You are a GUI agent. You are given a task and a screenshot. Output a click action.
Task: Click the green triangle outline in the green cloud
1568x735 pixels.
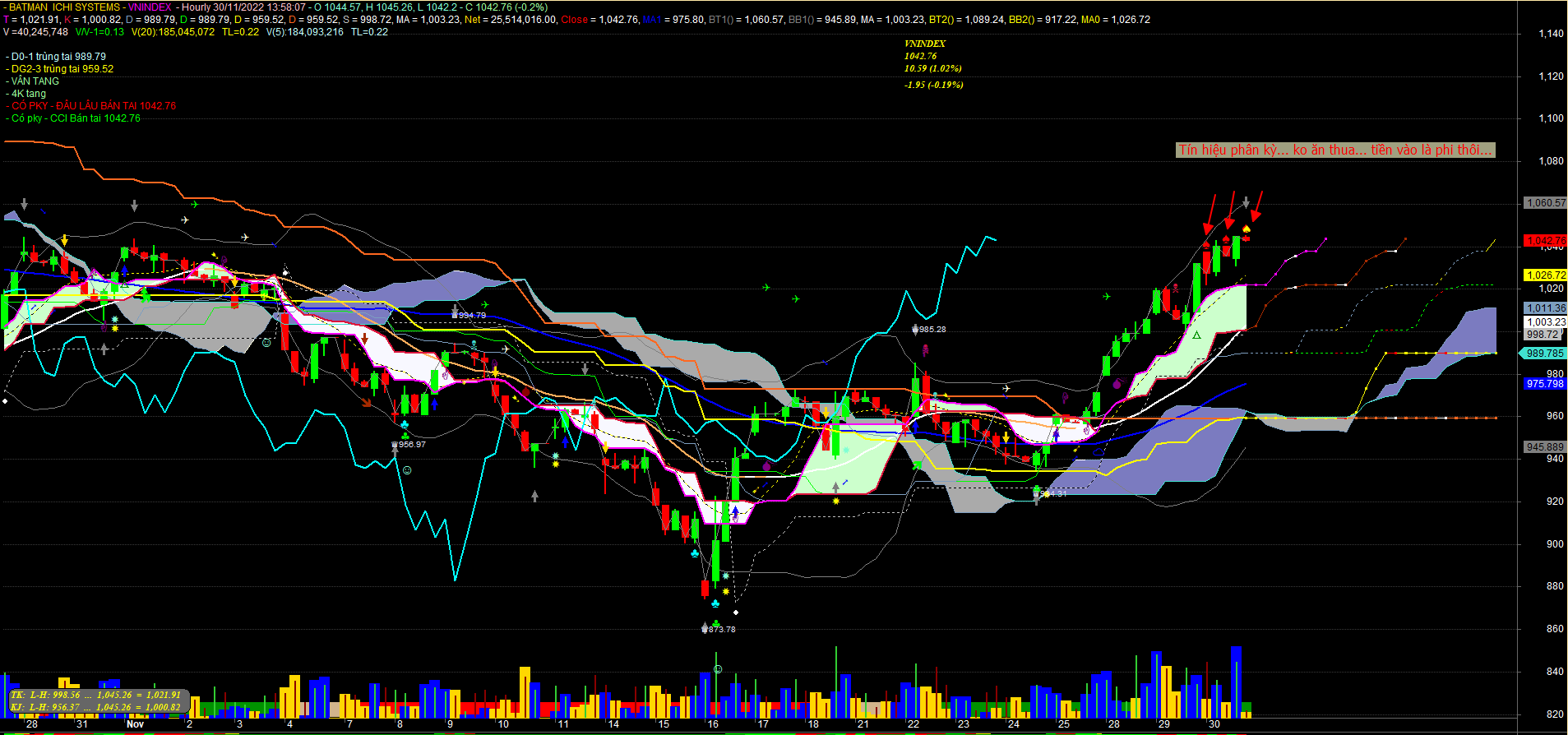[x=1196, y=335]
